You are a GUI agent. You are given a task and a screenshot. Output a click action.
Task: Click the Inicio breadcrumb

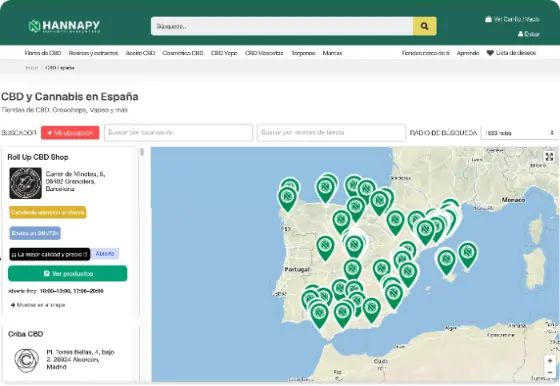(31, 68)
